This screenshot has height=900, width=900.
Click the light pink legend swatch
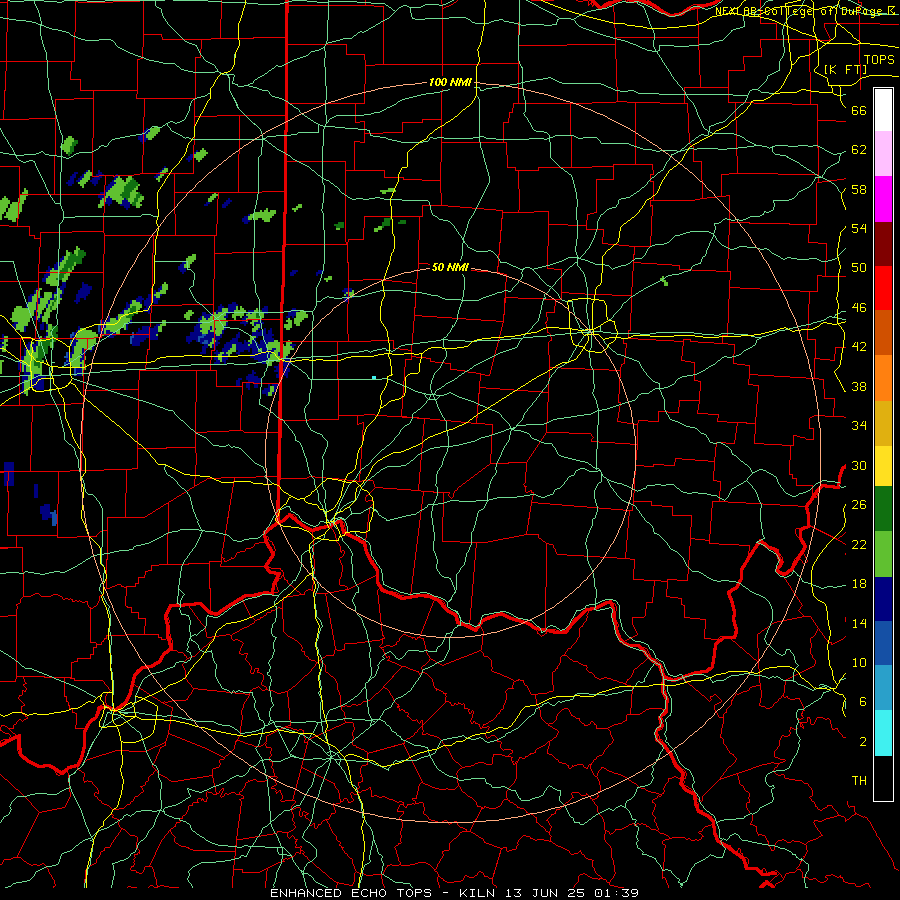[883, 153]
